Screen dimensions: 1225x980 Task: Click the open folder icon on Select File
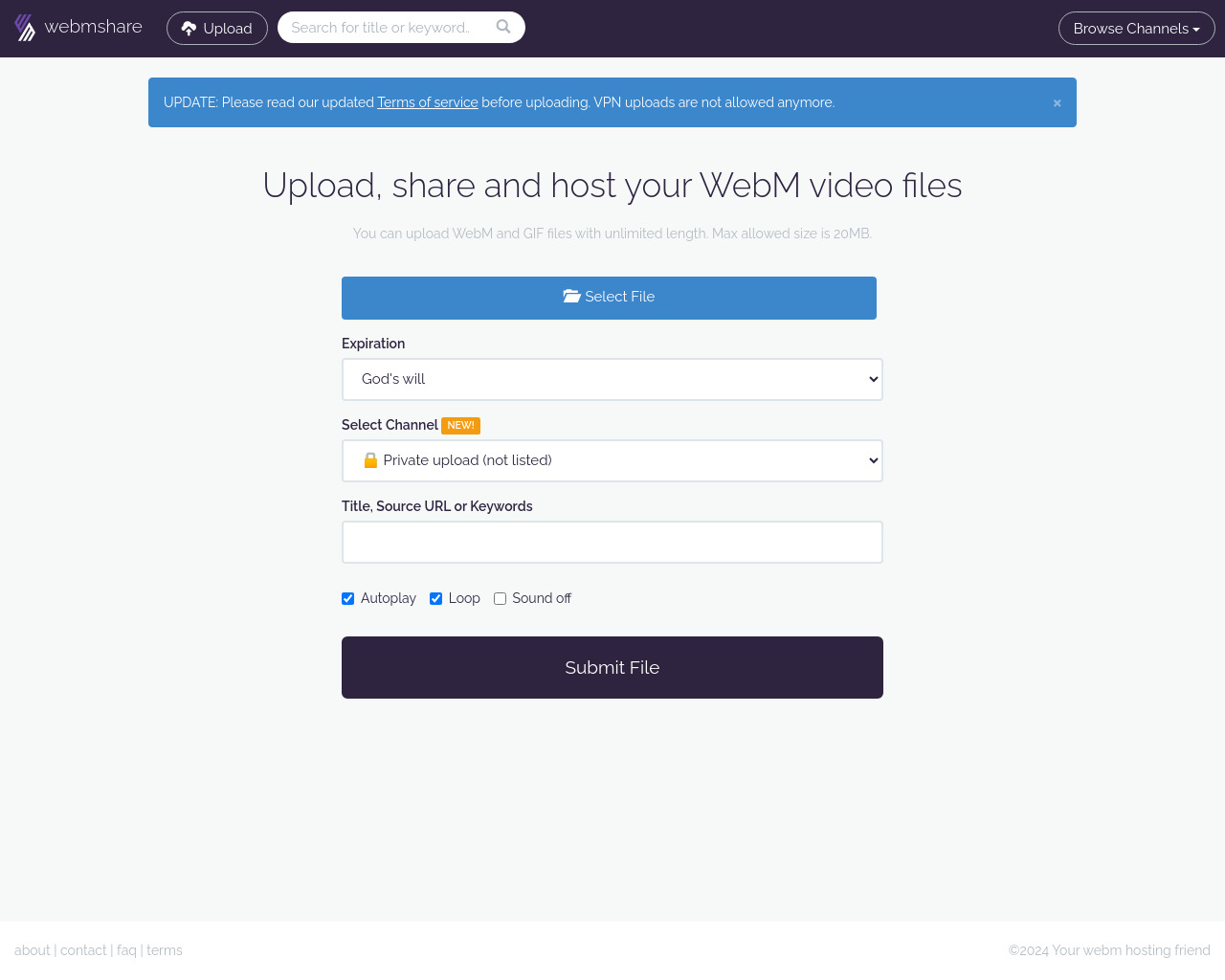[571, 297]
